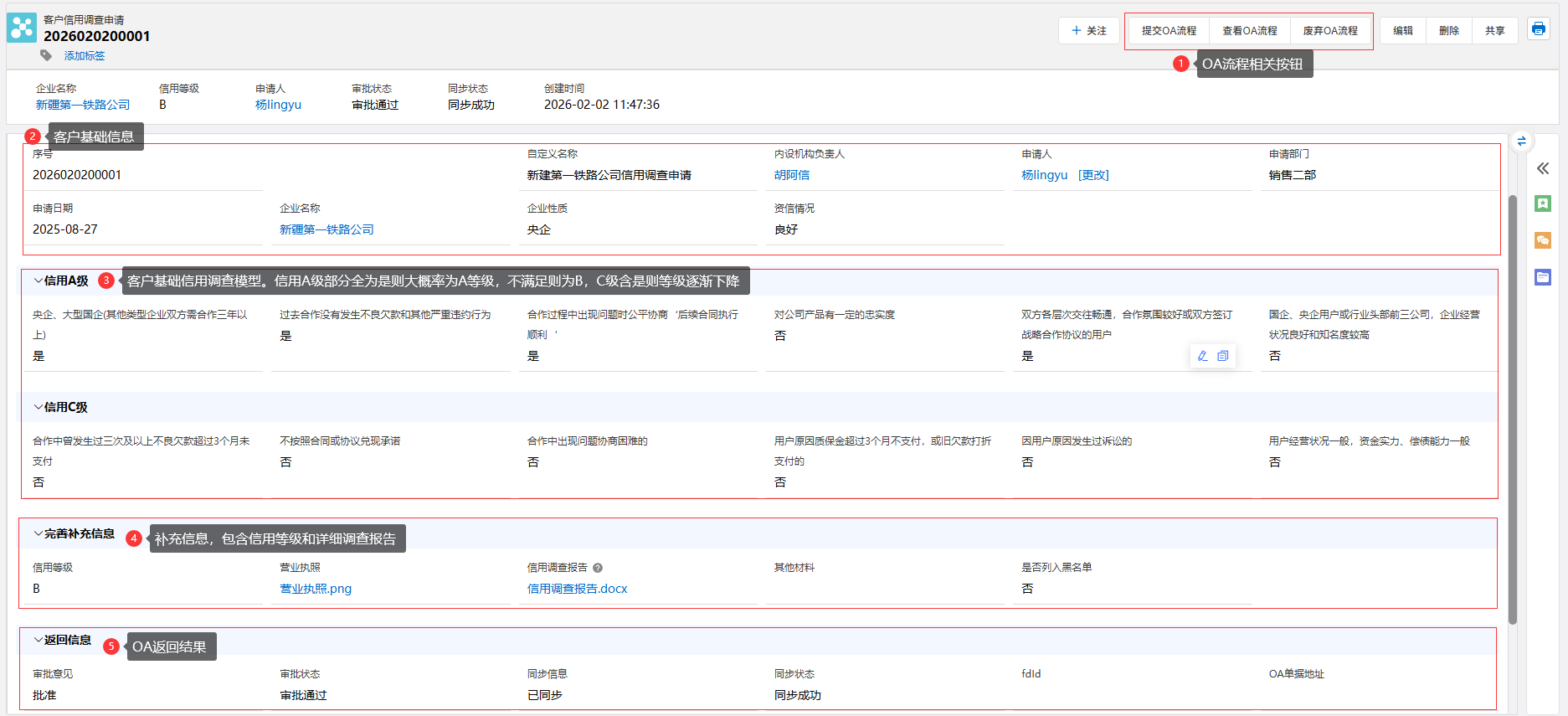Click the tag icon near 添加标签
1568x716 pixels.
coord(46,55)
